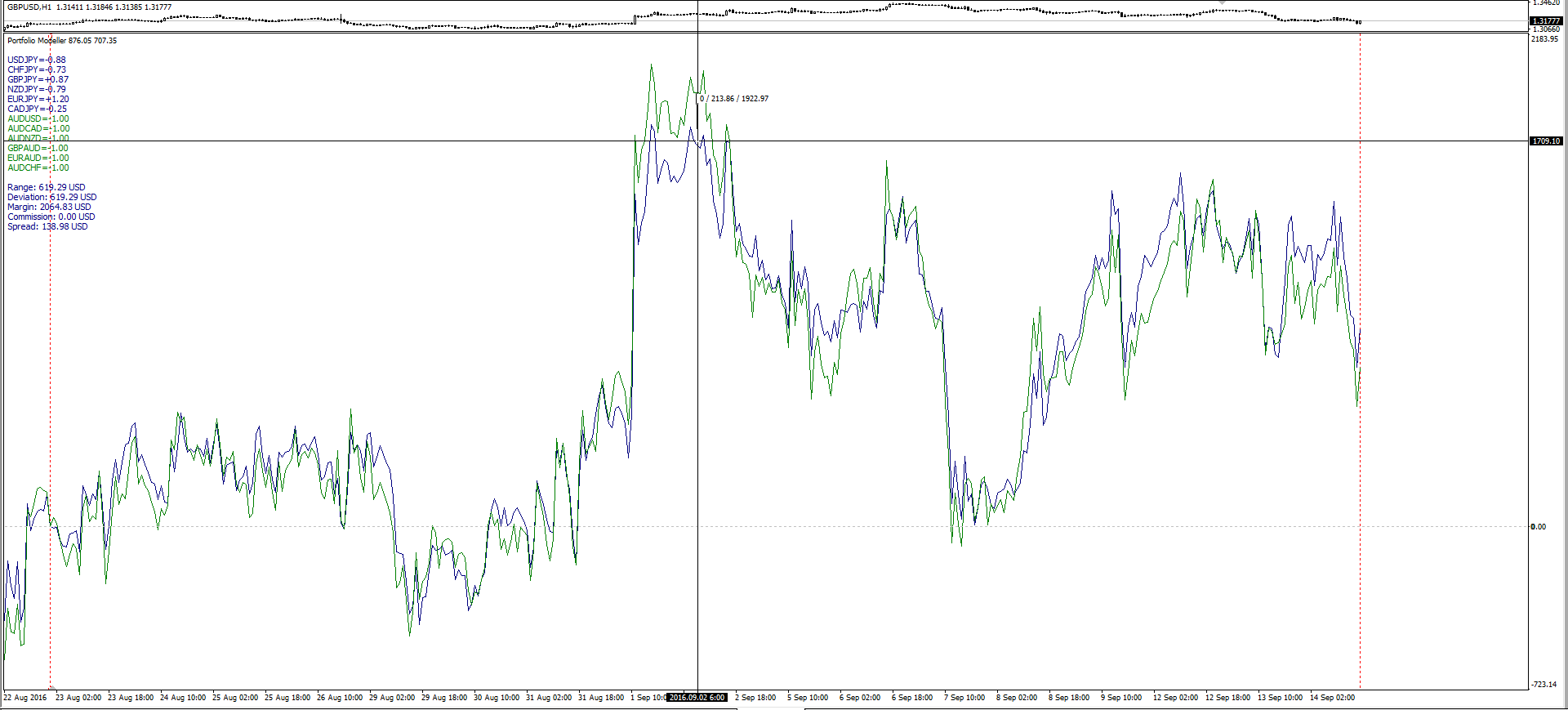This screenshot has width=1568, height=710.
Task: Click the 22 Aug 2016 date label
Action: (x=25, y=698)
